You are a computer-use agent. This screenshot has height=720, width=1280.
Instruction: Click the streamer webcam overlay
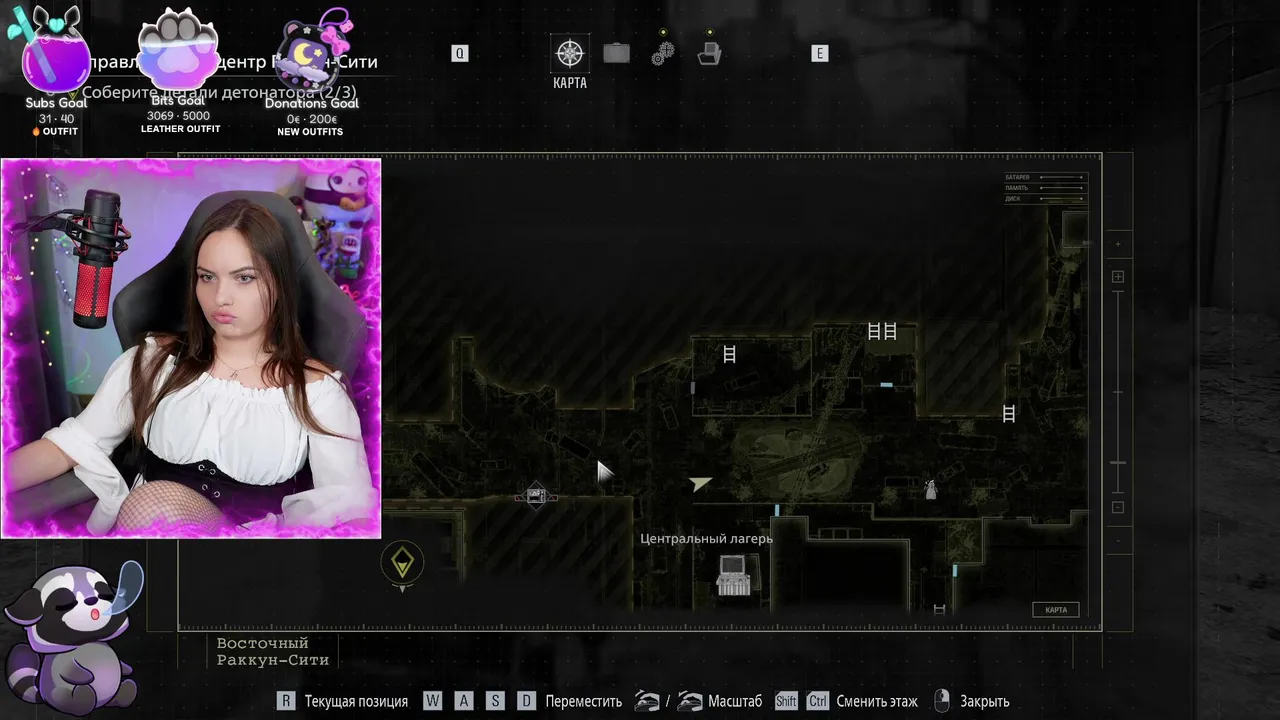click(x=190, y=348)
